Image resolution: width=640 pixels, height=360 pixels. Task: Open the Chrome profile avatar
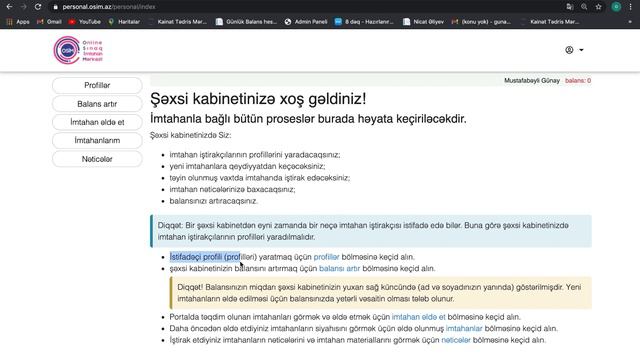click(x=616, y=7)
